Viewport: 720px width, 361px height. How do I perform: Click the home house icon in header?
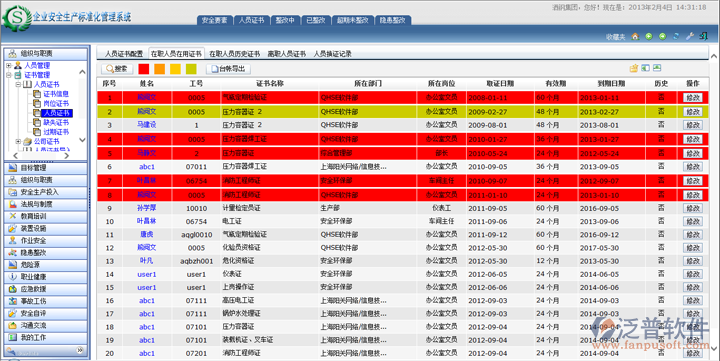[x=635, y=36]
